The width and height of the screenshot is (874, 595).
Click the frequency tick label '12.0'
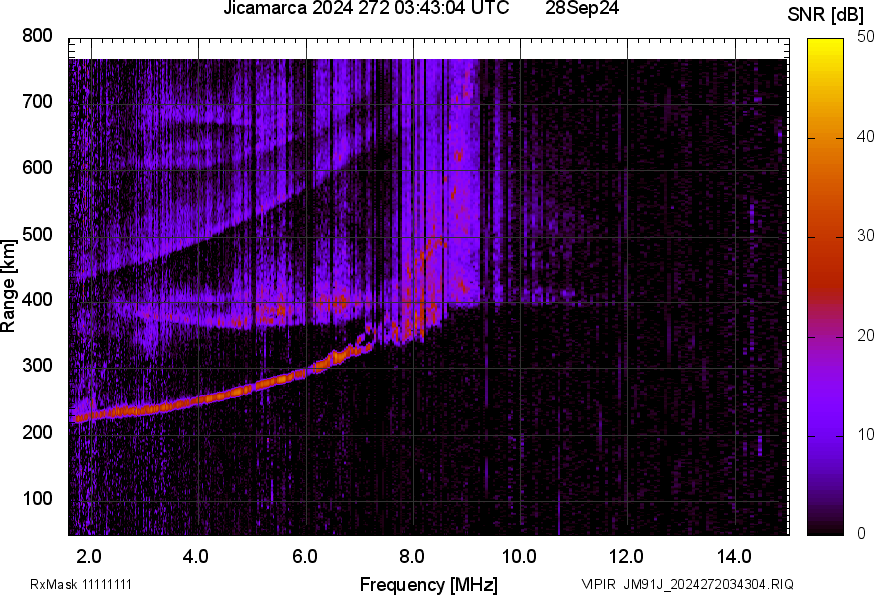(627, 557)
